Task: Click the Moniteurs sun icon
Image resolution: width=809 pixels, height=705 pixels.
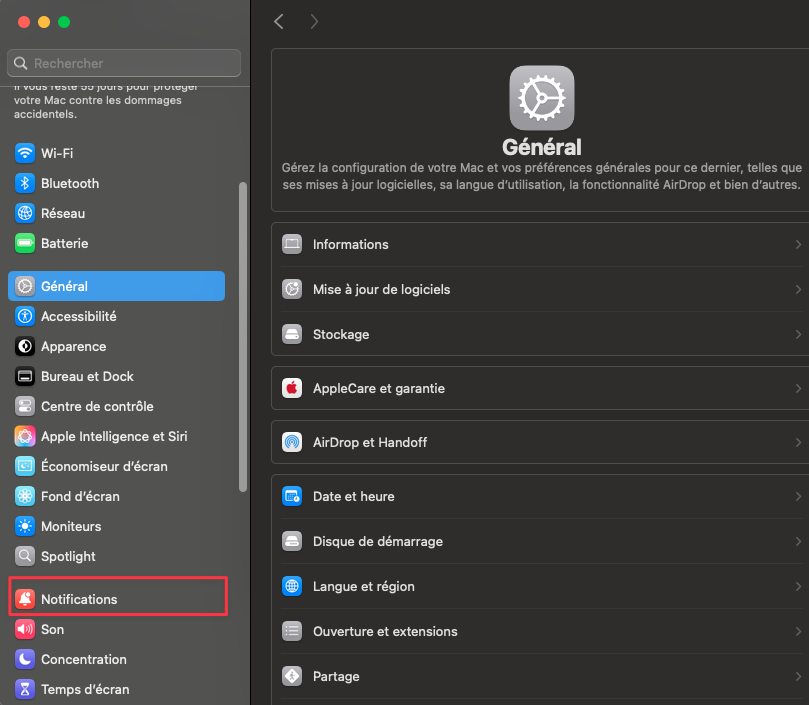Action: tap(25, 526)
